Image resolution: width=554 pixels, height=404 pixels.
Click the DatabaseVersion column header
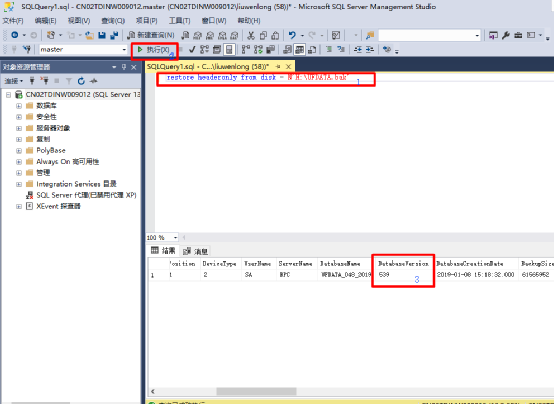[403, 263]
